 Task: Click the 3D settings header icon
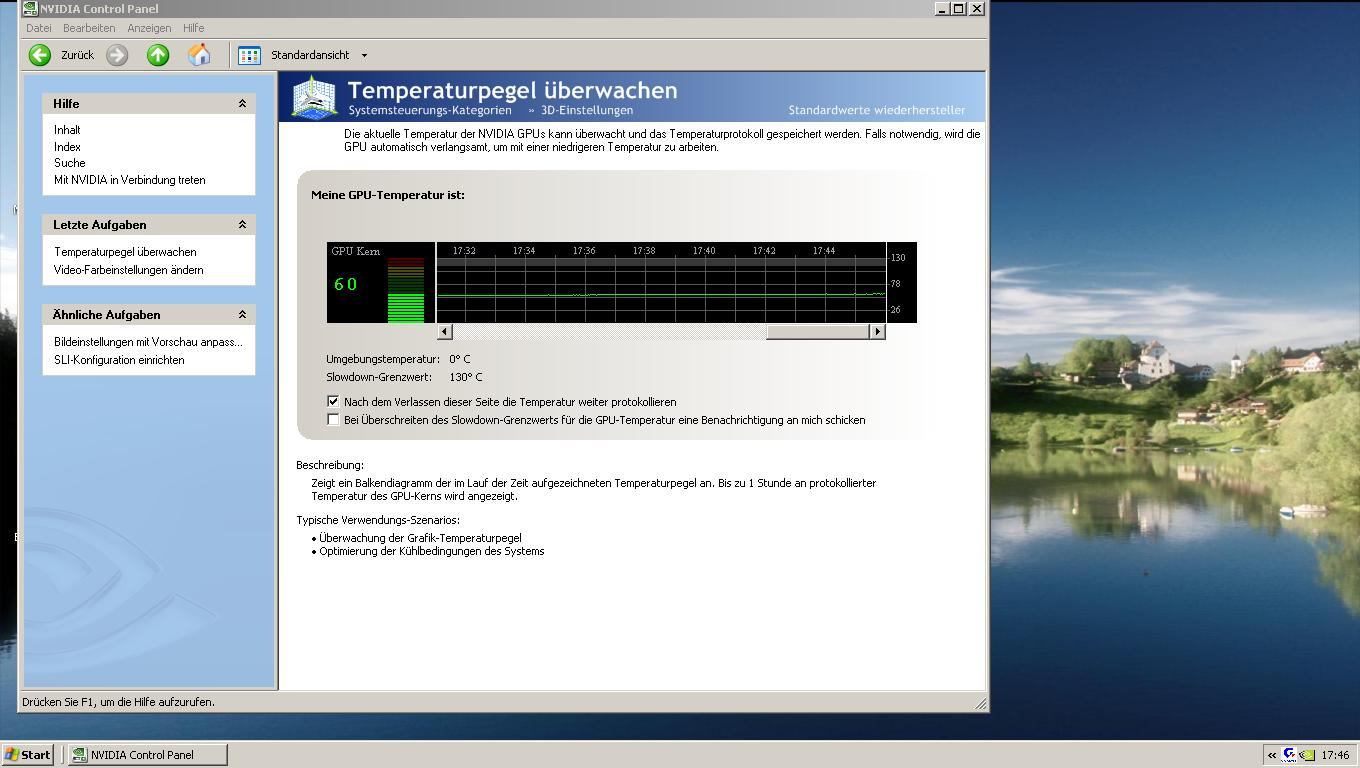pos(314,97)
